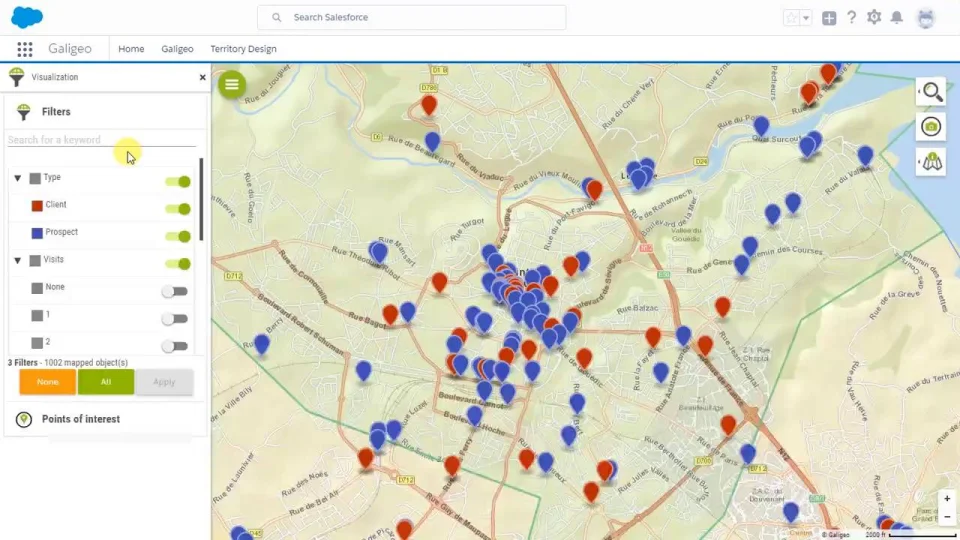
Task: Open the help question mark icon
Action: [852, 18]
